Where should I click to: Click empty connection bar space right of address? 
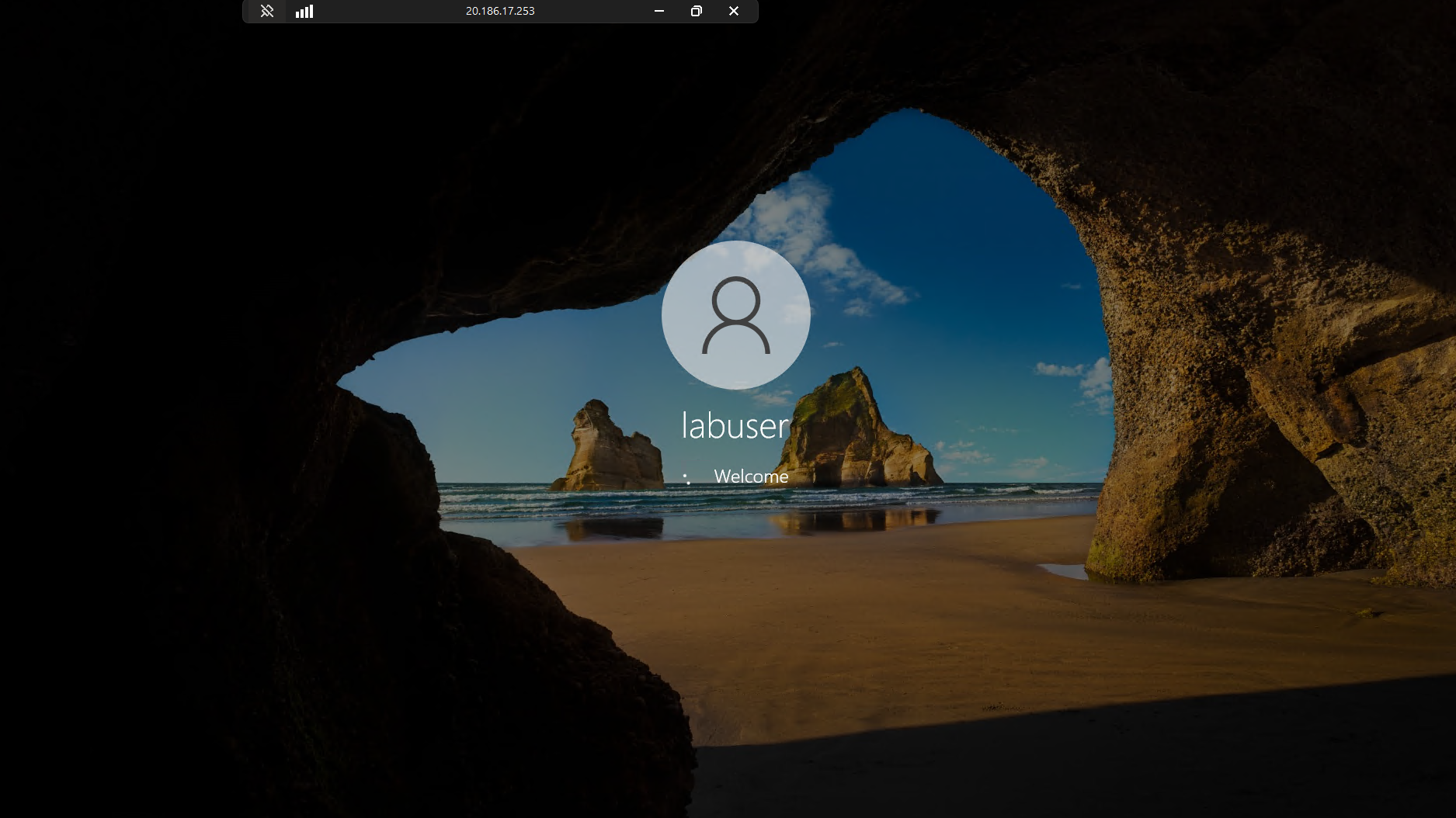click(x=590, y=11)
